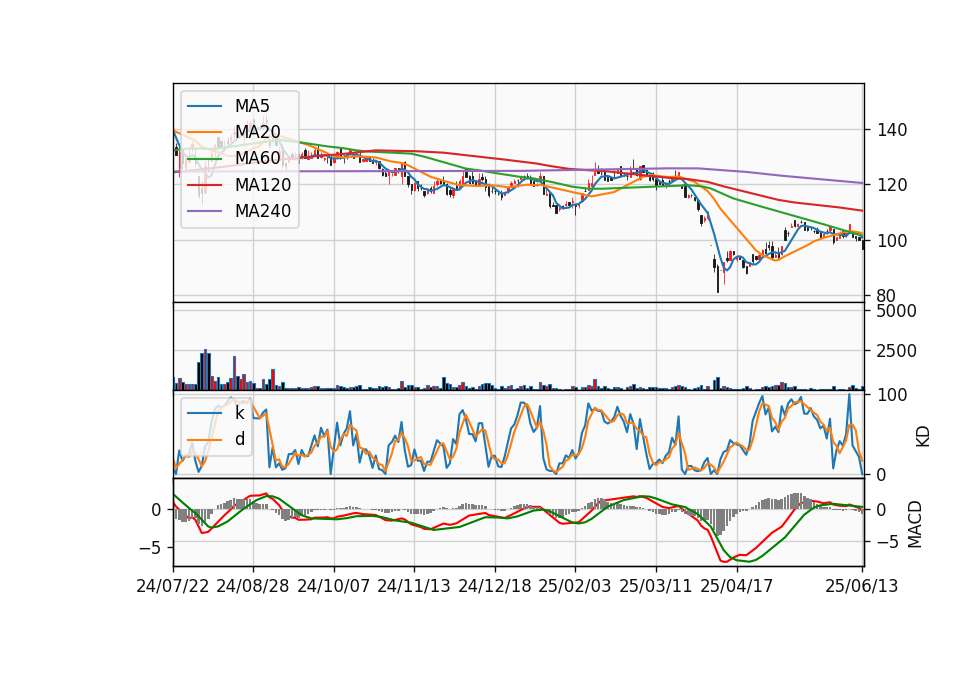Click the orange MA20 legend line sample
The height and width of the screenshot is (690, 960).
click(x=204, y=132)
